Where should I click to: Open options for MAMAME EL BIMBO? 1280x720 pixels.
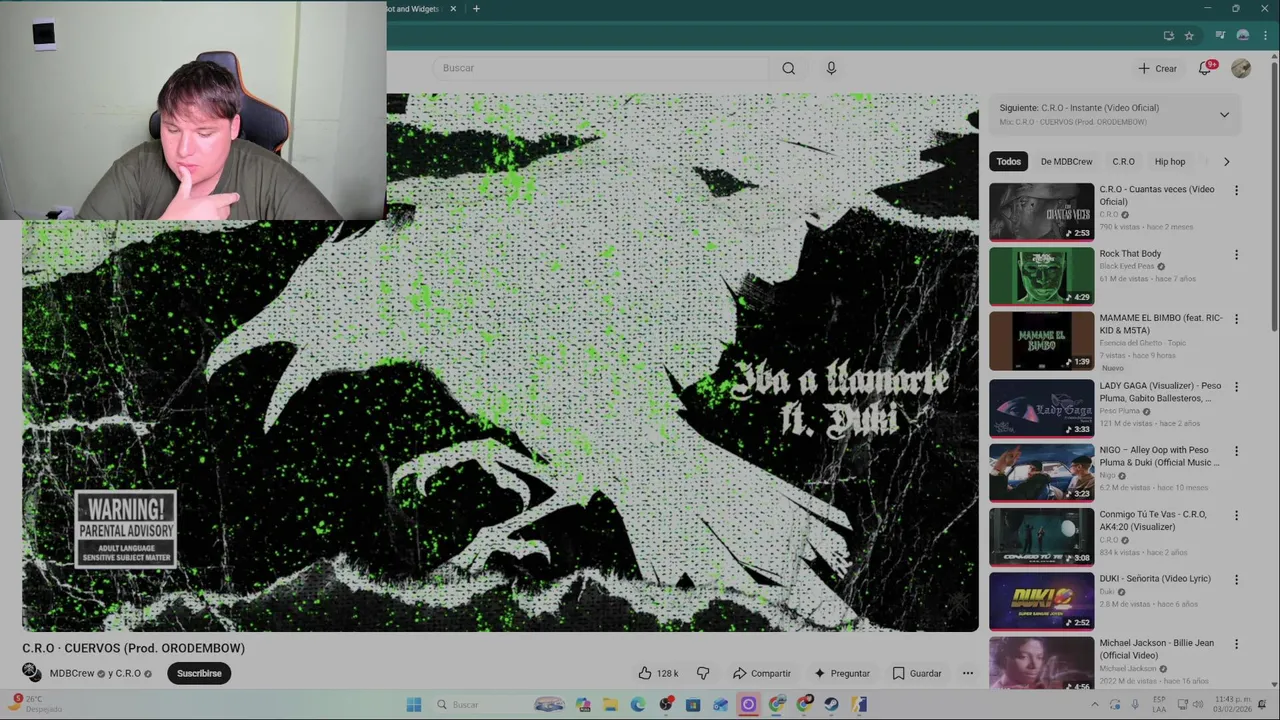1236,319
